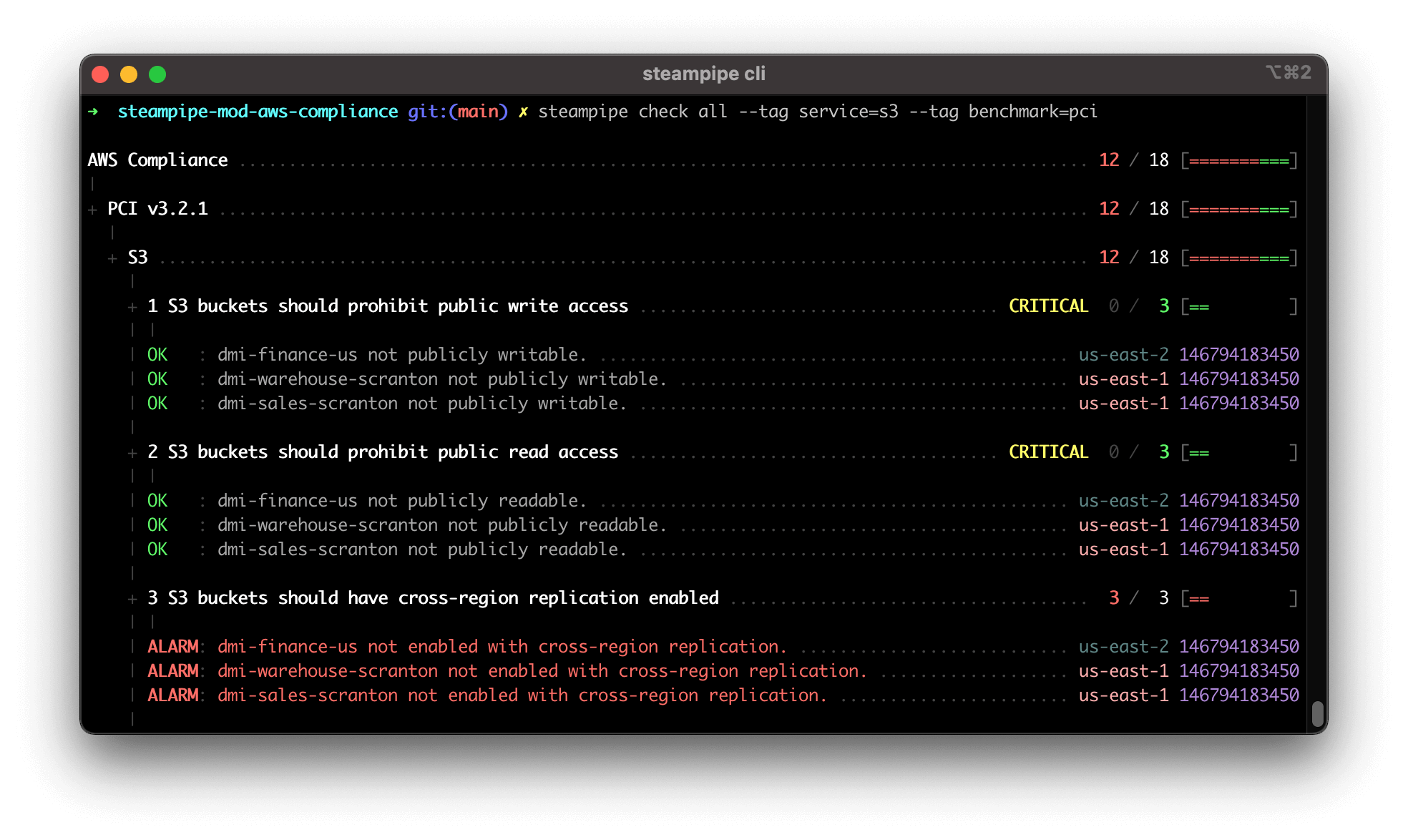This screenshot has height=840, width=1408.
Task: Click dmi-finance-us not publicly readable line
Action: (x=402, y=501)
